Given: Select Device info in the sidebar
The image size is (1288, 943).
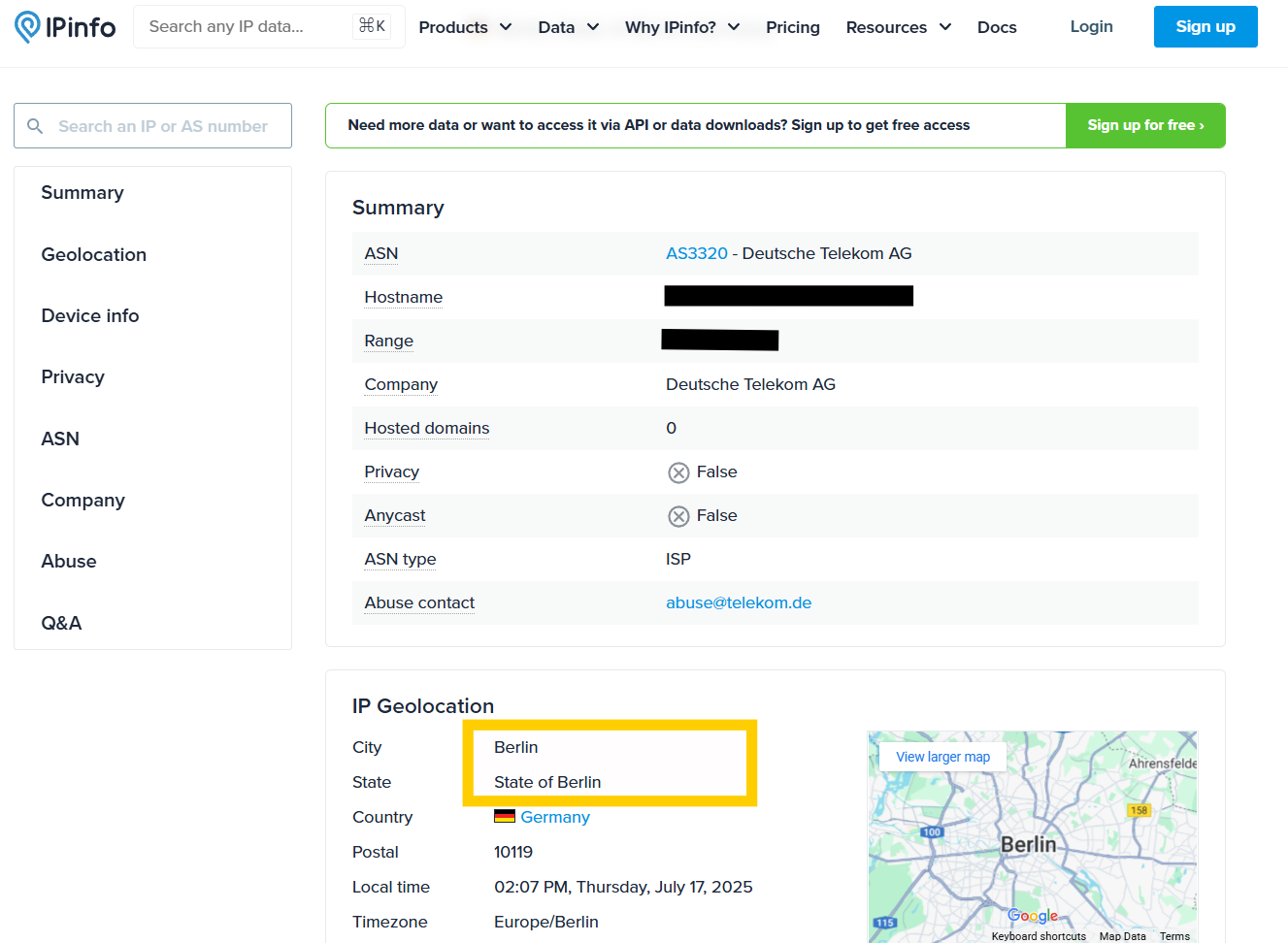Looking at the screenshot, I should pos(90,315).
